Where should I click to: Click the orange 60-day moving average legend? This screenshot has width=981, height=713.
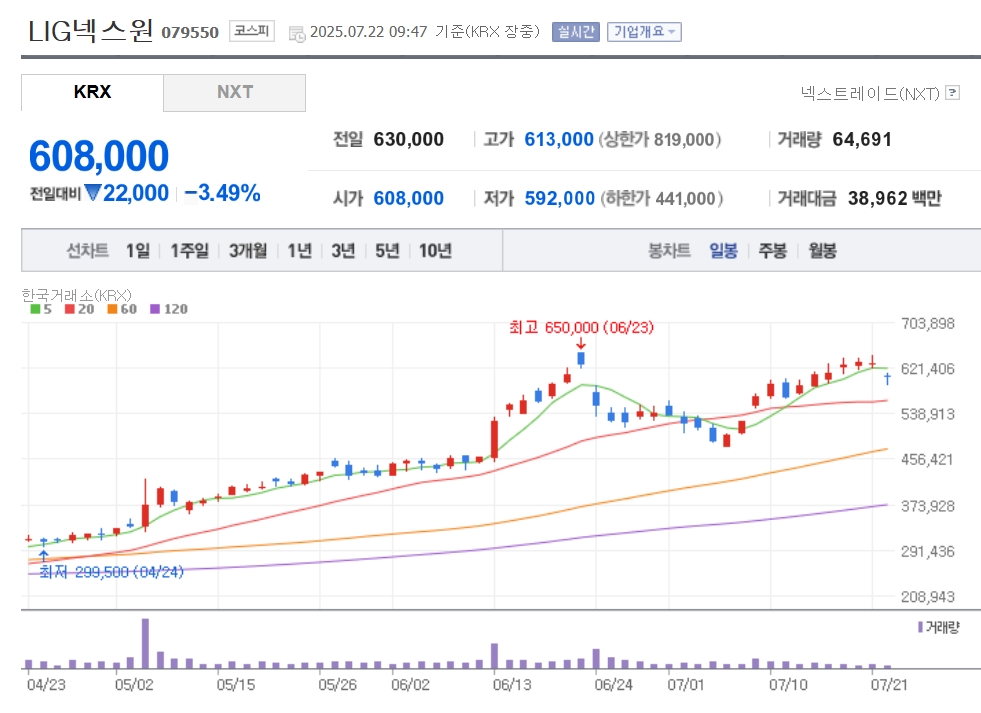pyautogui.click(x=122, y=309)
